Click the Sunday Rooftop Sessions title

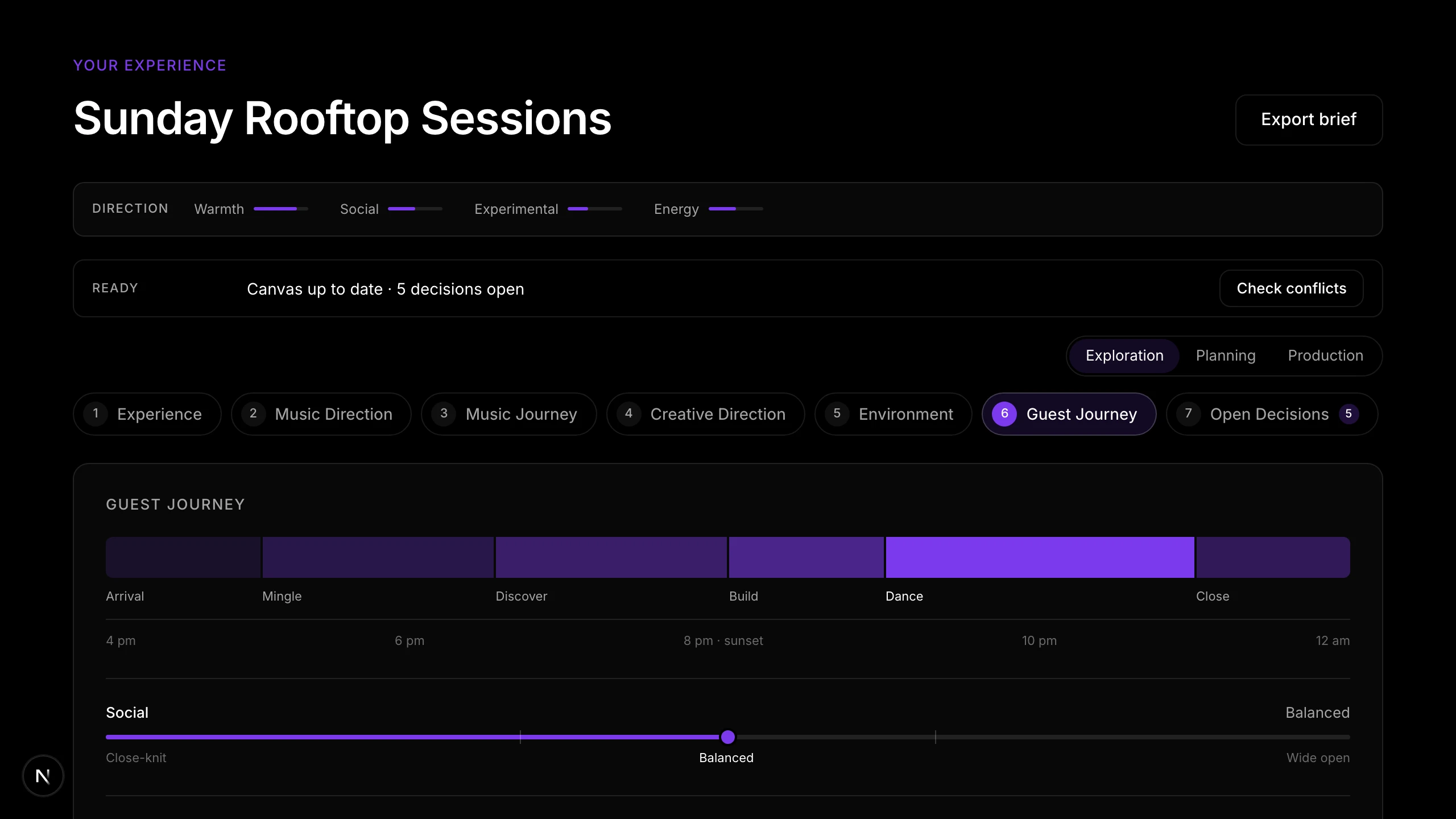tap(342, 118)
